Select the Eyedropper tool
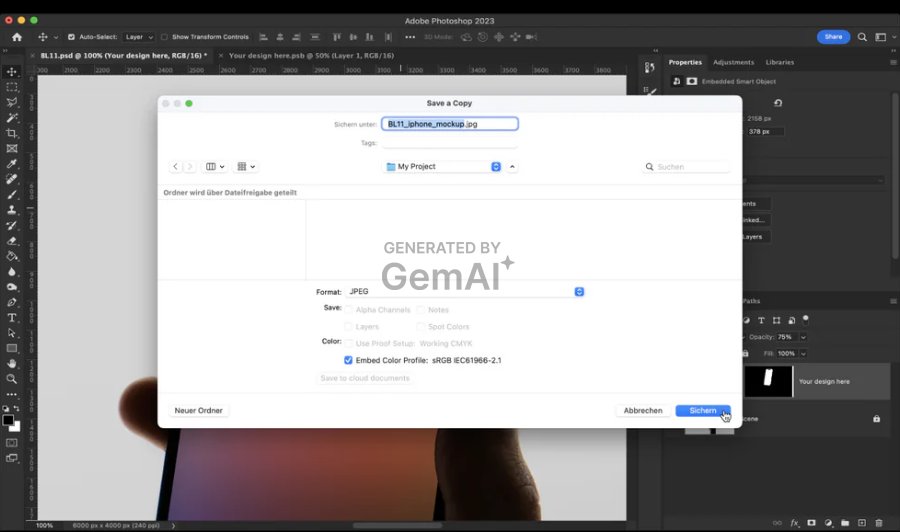 tap(11, 164)
